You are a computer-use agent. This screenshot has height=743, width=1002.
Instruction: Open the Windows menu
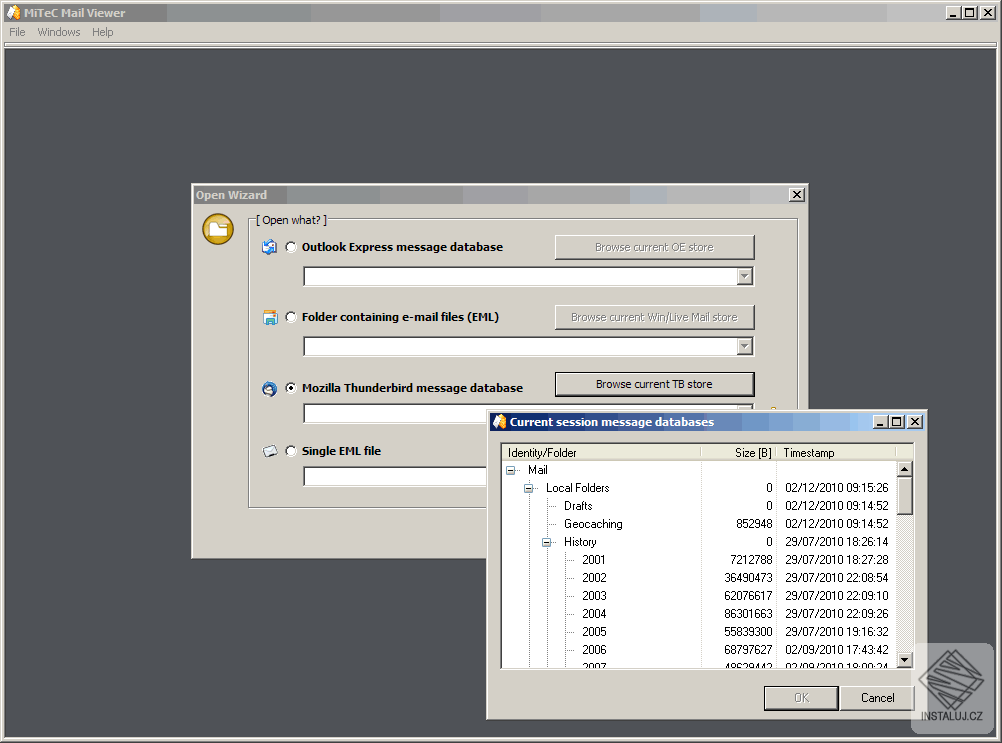pyautogui.click(x=58, y=31)
